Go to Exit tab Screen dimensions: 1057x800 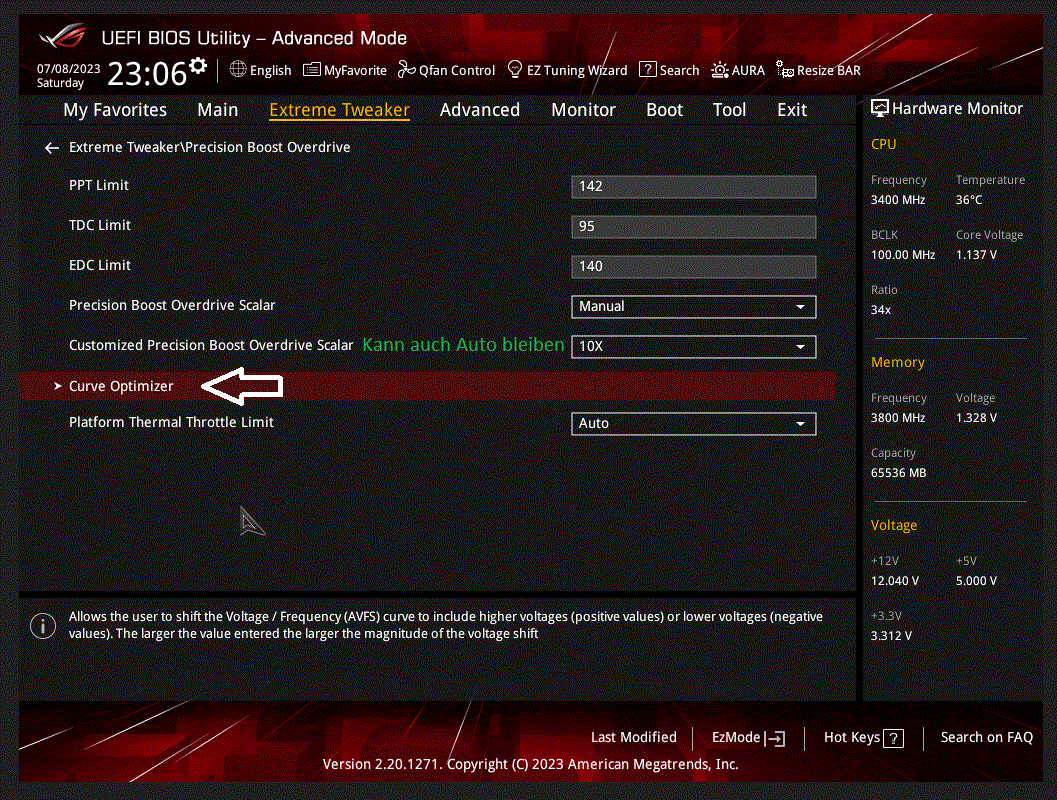point(791,110)
